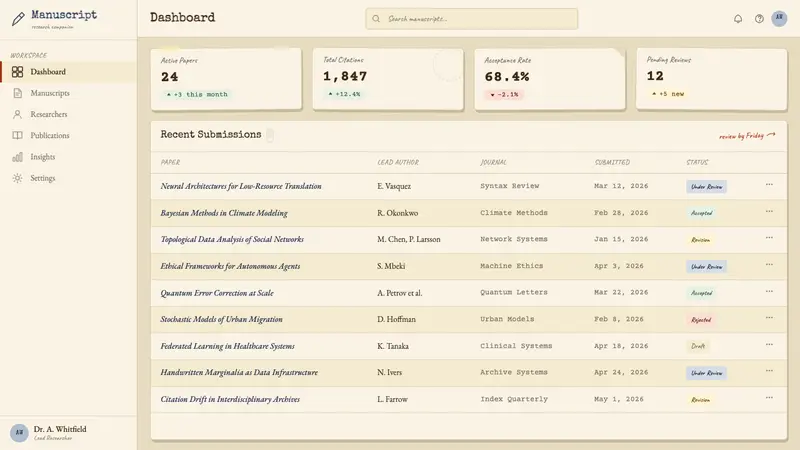Open Bayesian Methods in Climate Modeling paper
Screen dimensions: 800x450
point(224,213)
